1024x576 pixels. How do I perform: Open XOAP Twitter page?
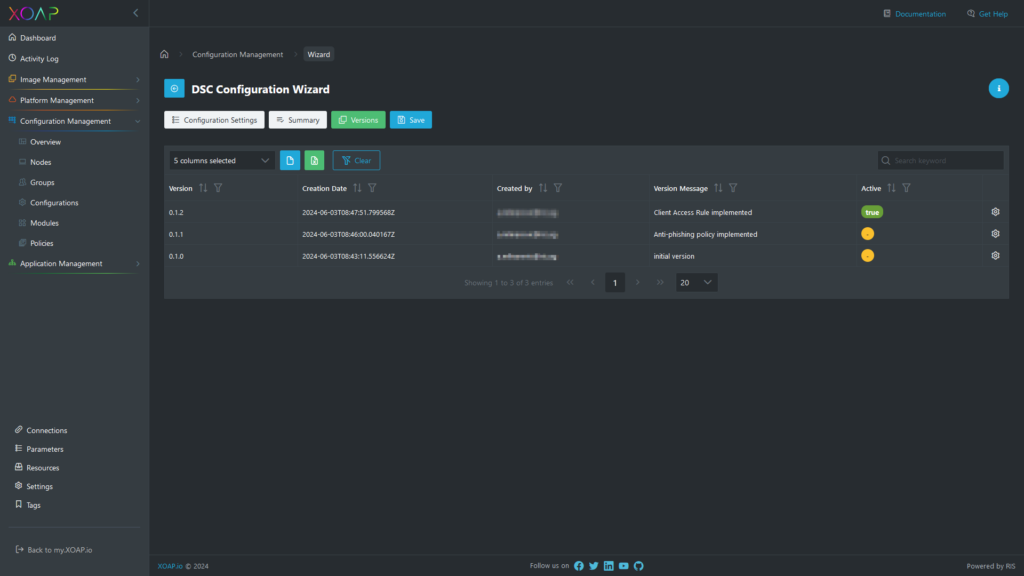coord(594,566)
